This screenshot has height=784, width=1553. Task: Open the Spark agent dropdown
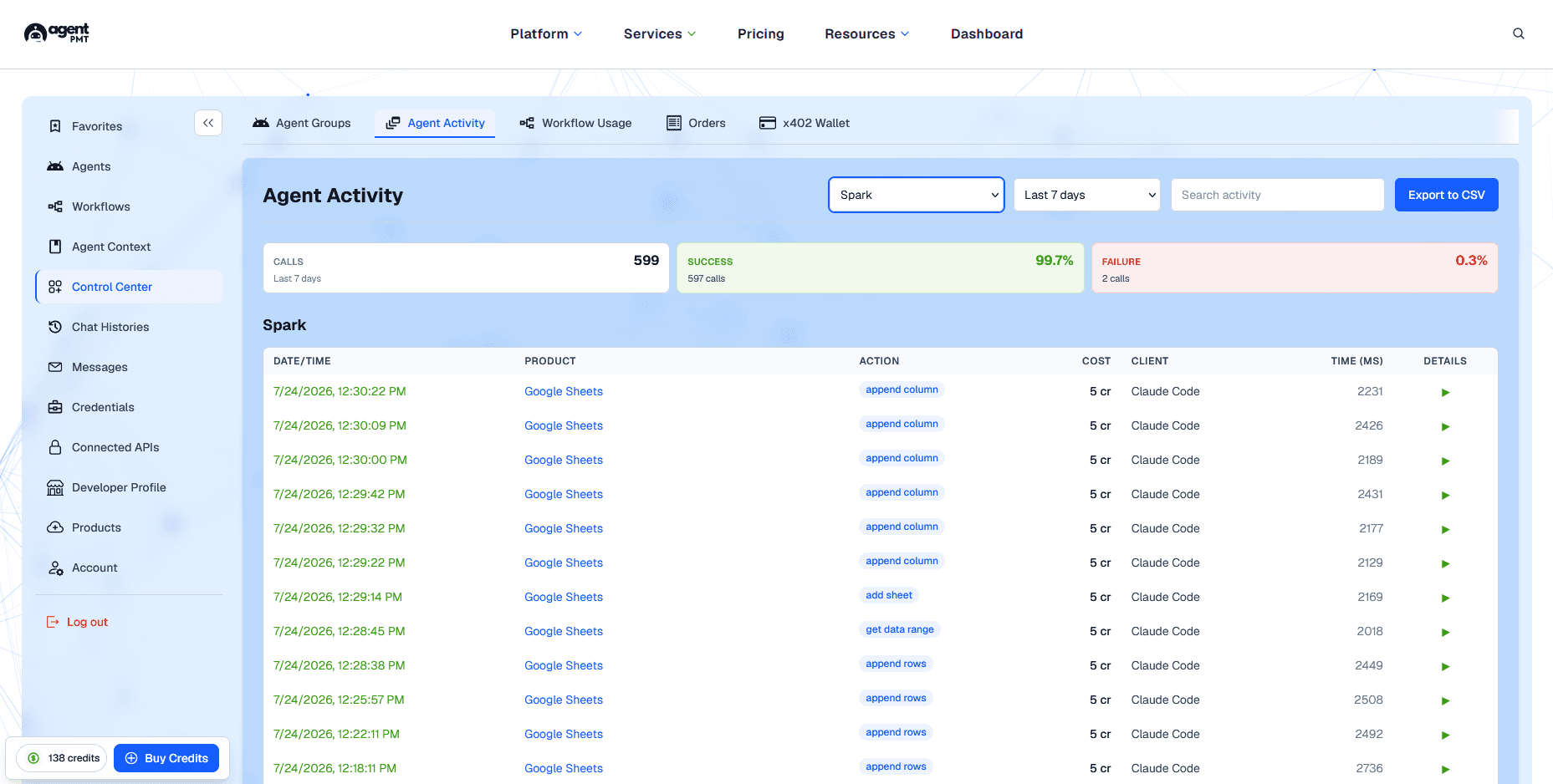point(917,195)
